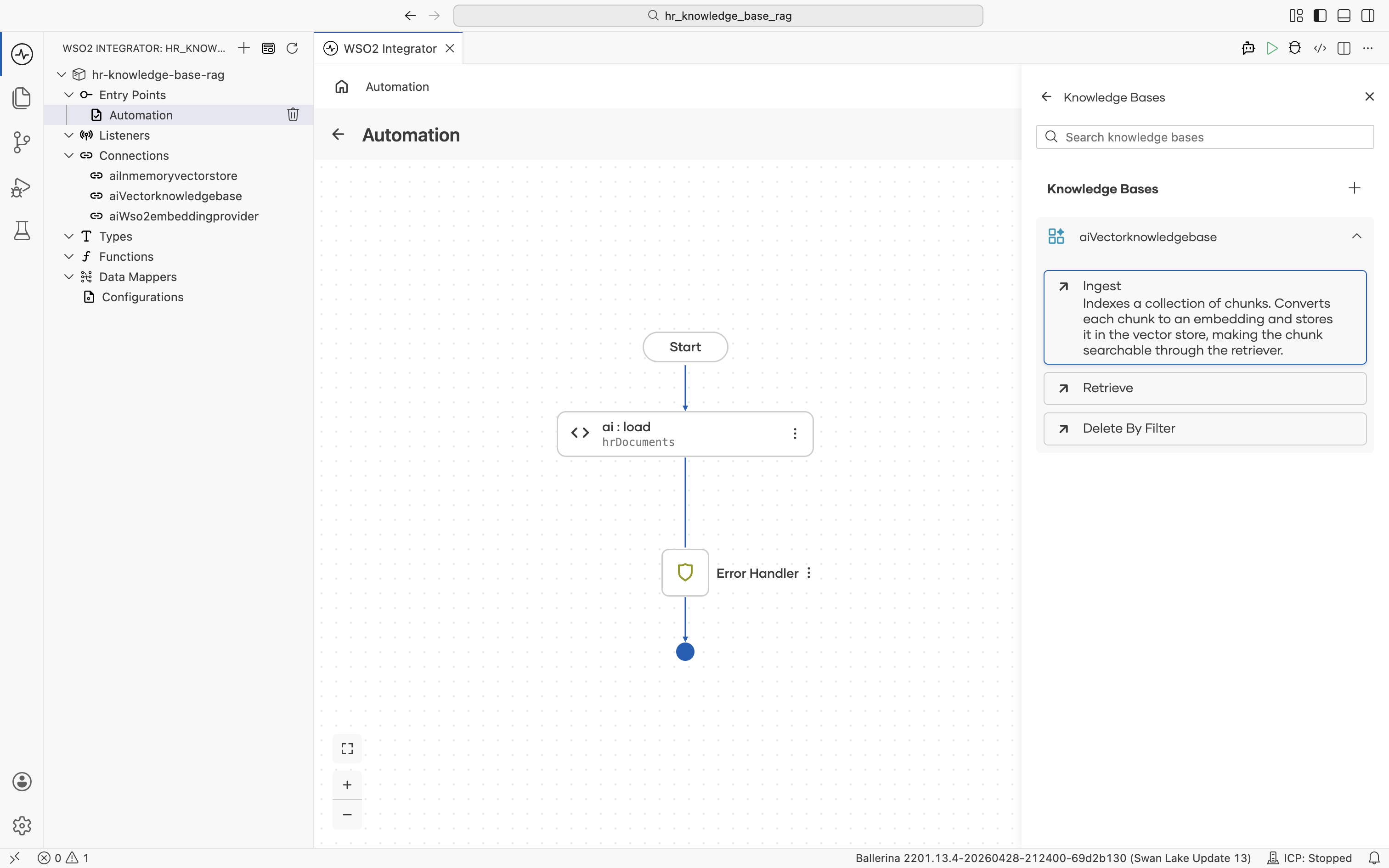Focus the Search knowledge bases field
Image resolution: width=1389 pixels, height=868 pixels.
coord(1205,137)
